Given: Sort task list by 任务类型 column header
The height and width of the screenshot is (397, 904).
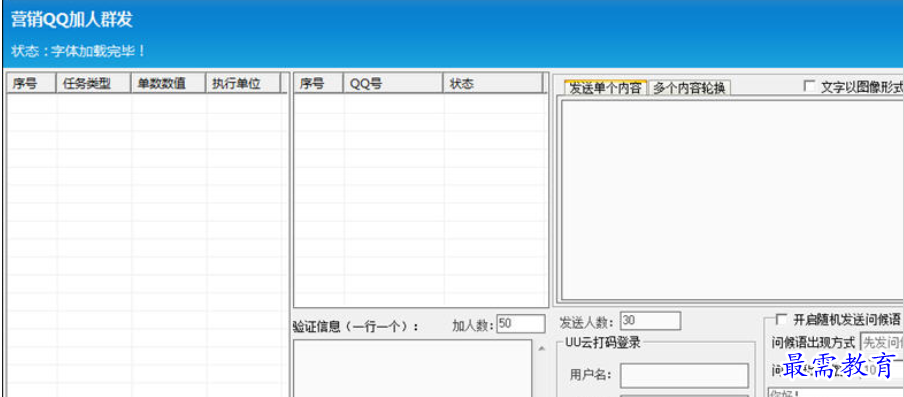Looking at the screenshot, I should (x=94, y=84).
